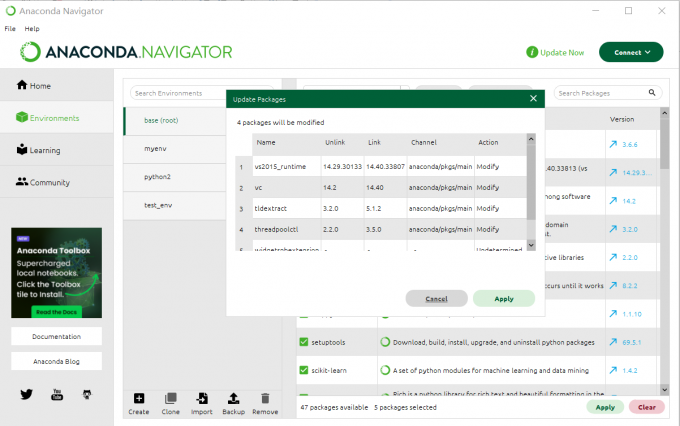Open the Home section icon
The height and width of the screenshot is (426, 680).
pos(22,85)
